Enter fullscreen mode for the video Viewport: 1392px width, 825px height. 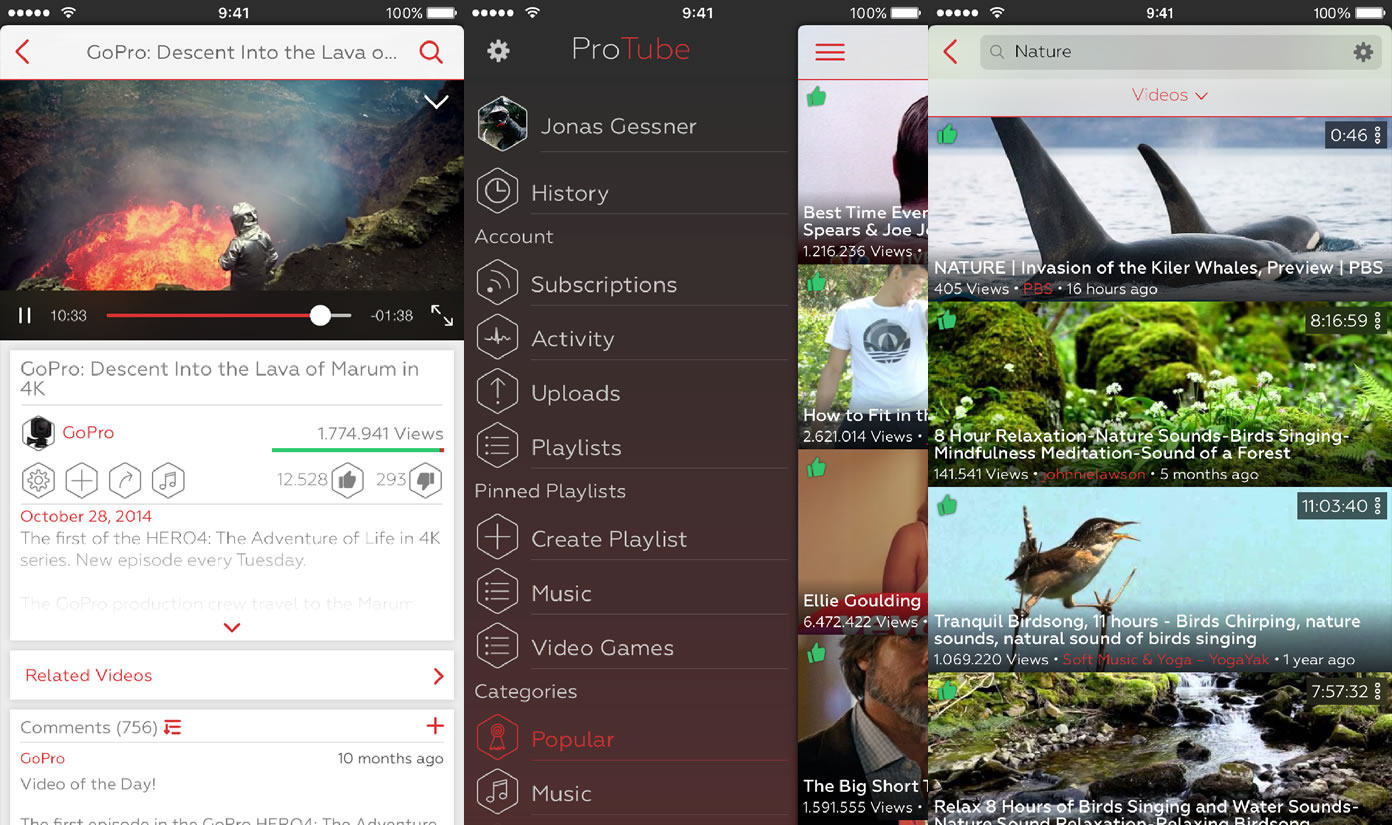pos(442,315)
